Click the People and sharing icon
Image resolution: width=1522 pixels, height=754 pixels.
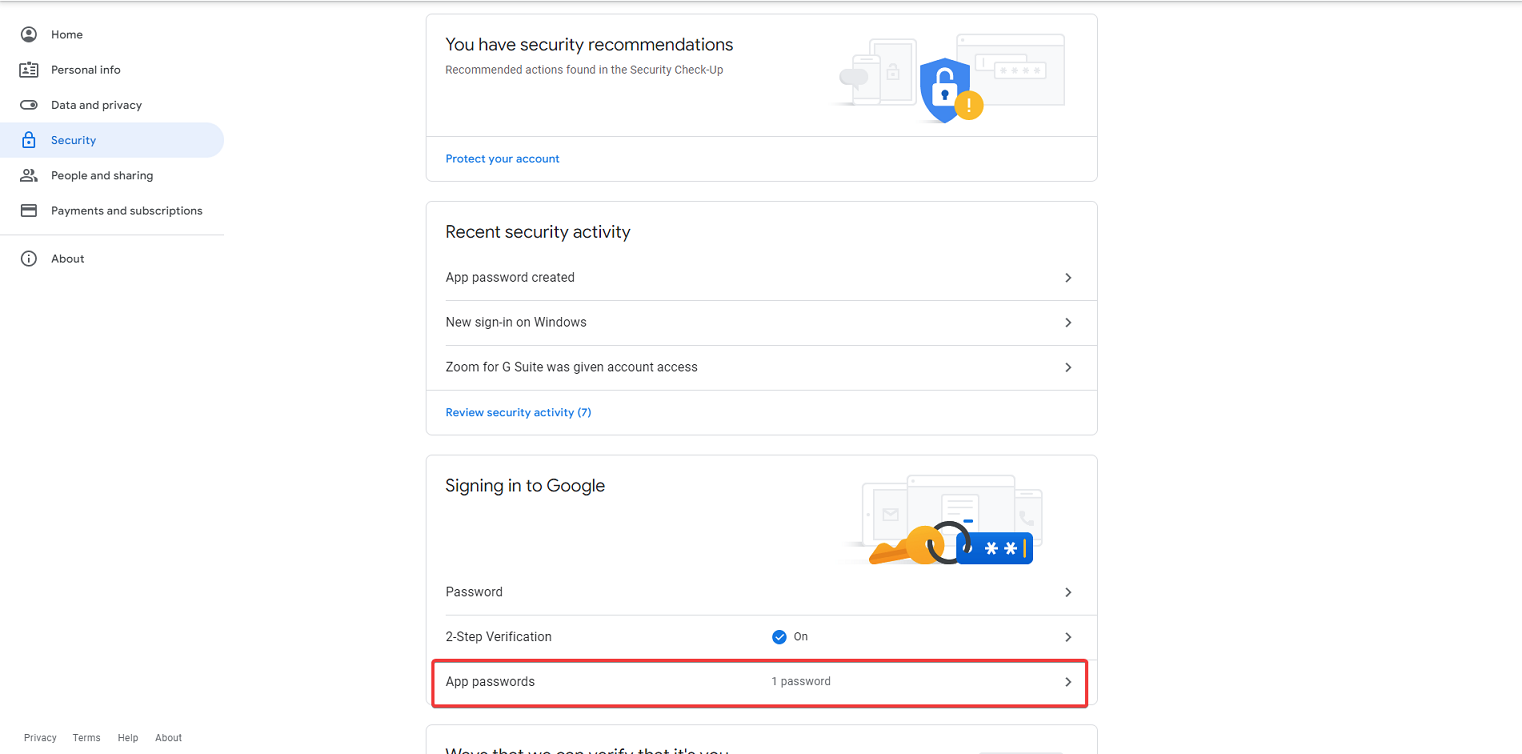pos(29,175)
